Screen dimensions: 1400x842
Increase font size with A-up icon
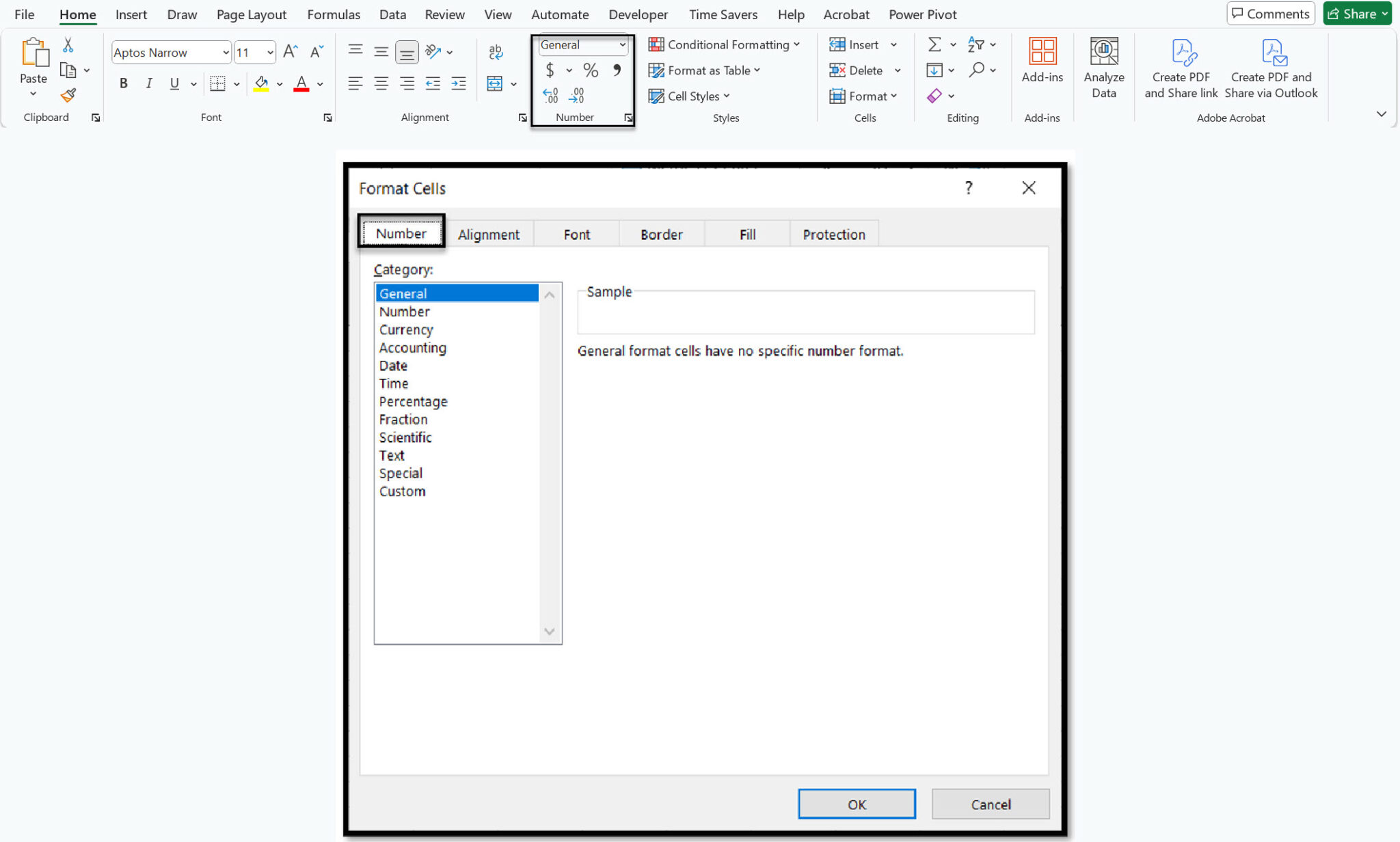pos(290,52)
